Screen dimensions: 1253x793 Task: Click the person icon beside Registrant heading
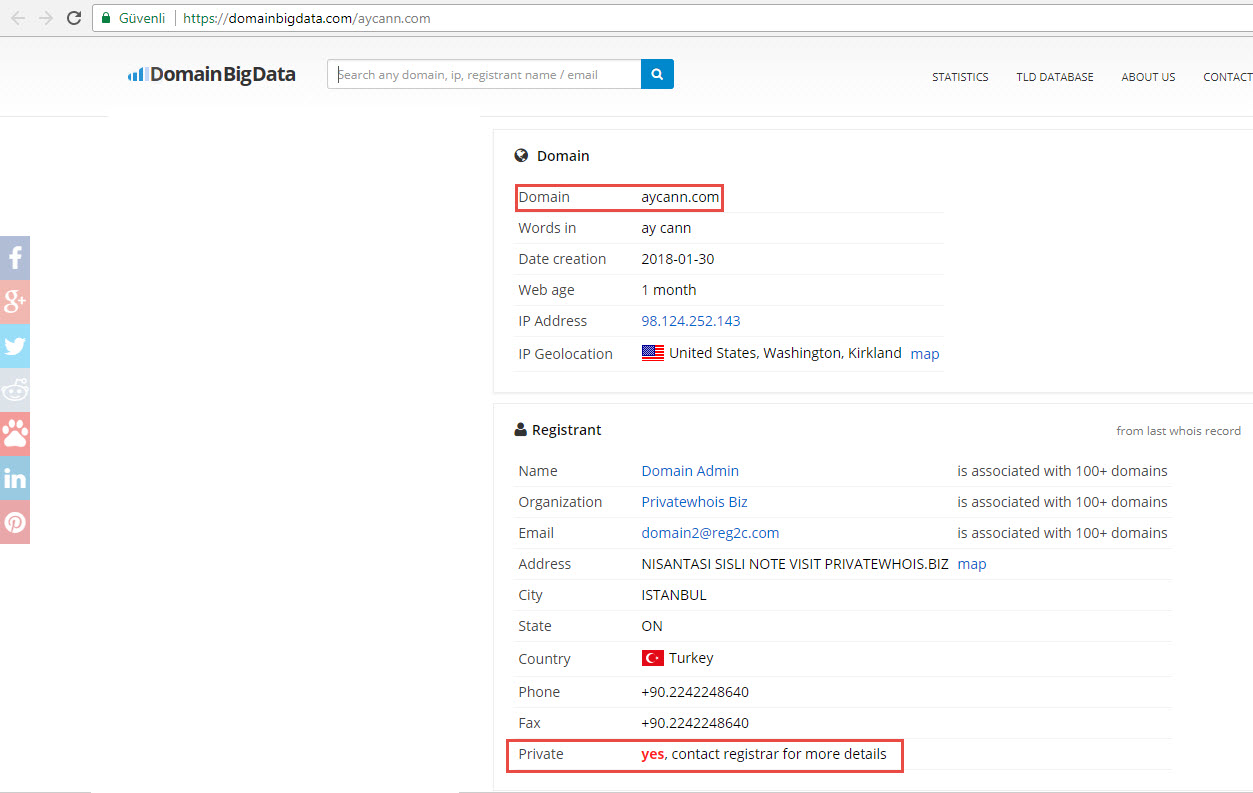520,430
